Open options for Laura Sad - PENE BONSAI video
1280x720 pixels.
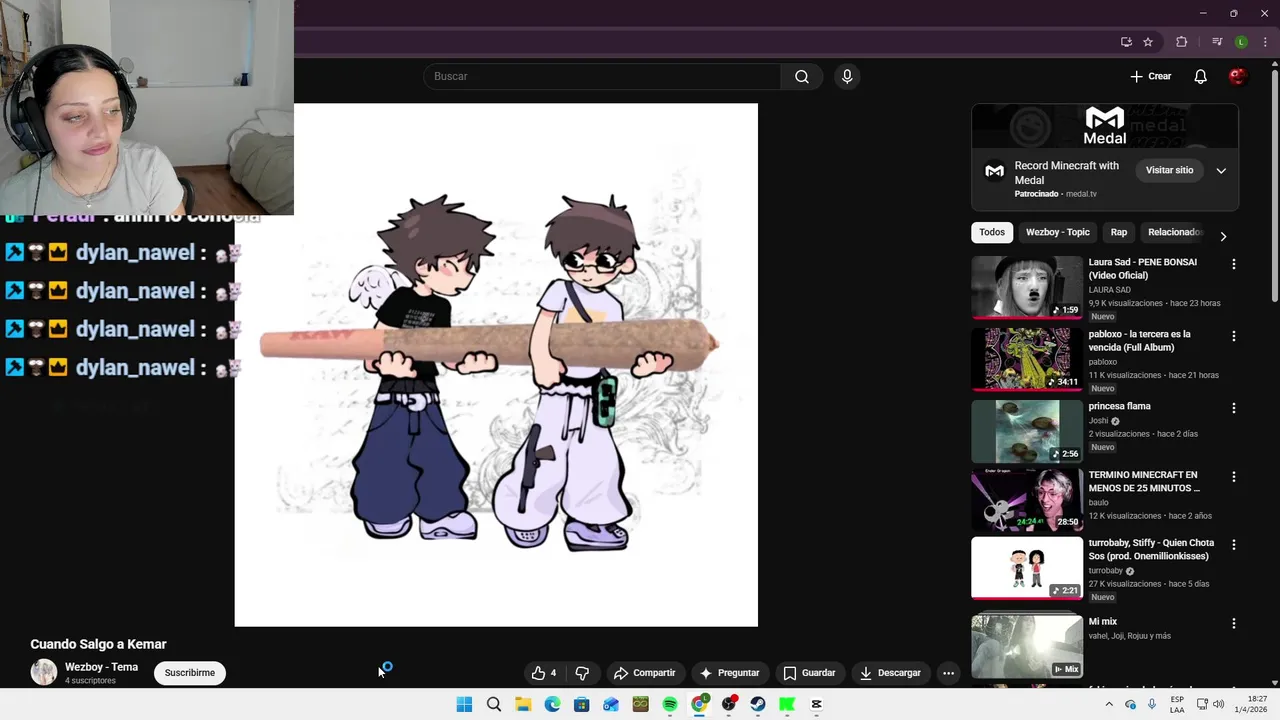pos(1233,264)
